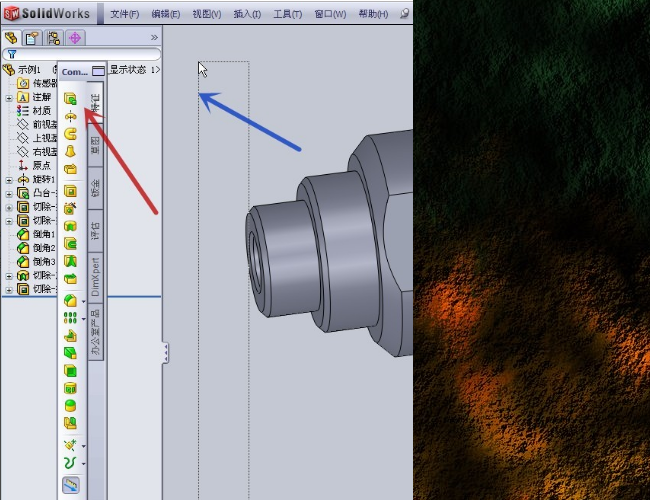The image size is (650, 500).
Task: Collapse the 切除 feature just above 倒角1
Action: point(9,221)
